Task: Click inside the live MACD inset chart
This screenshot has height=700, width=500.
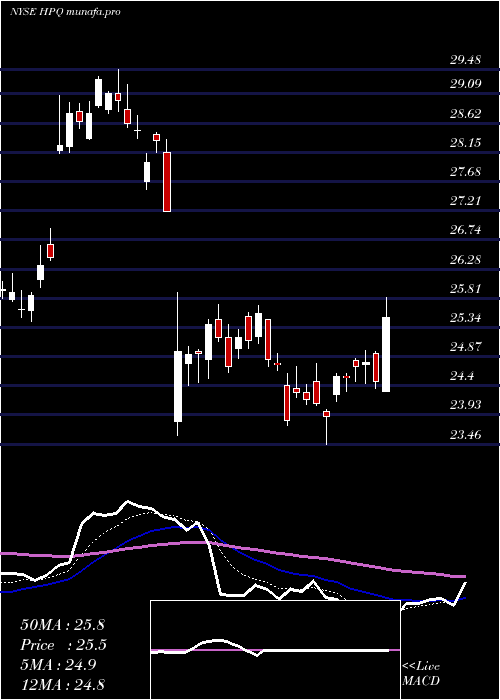Action: pyautogui.click(x=275, y=650)
